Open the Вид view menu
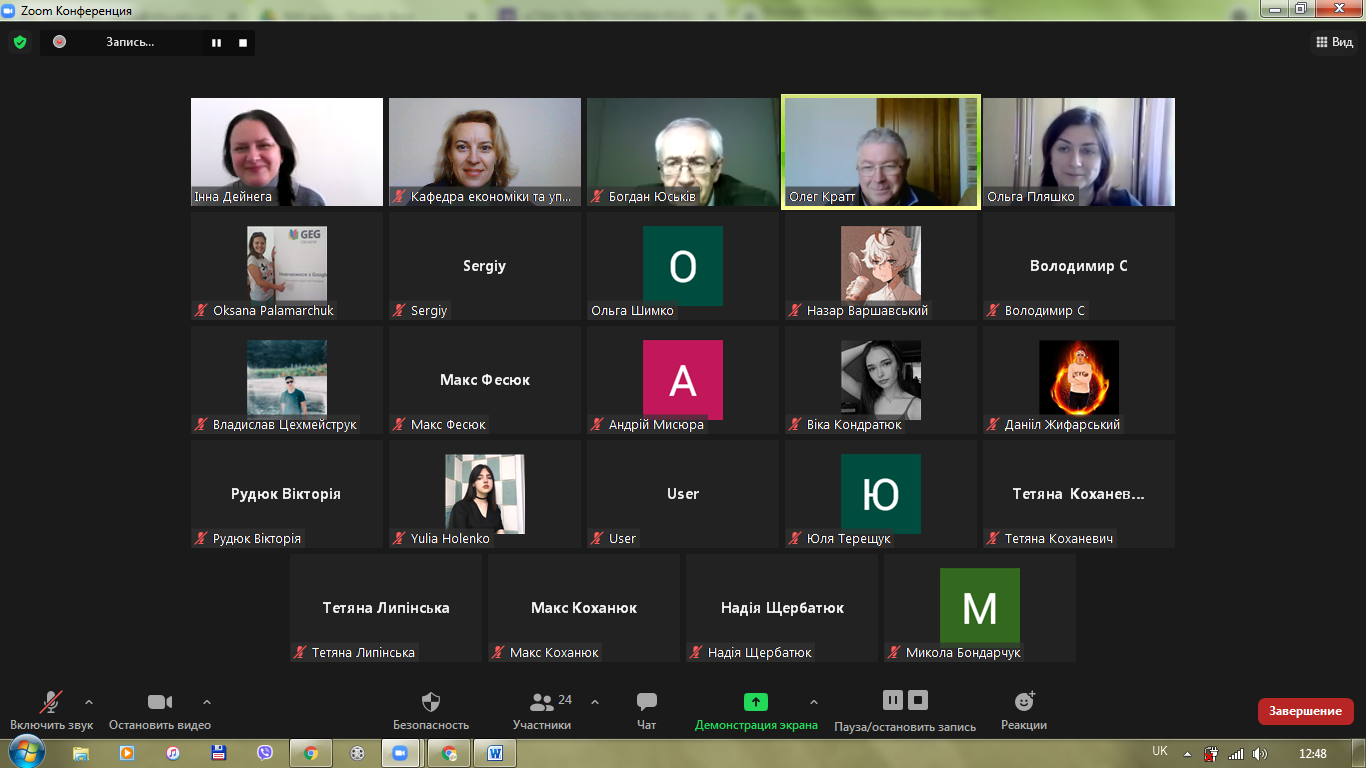This screenshot has height=768, width=1366. tap(1334, 42)
